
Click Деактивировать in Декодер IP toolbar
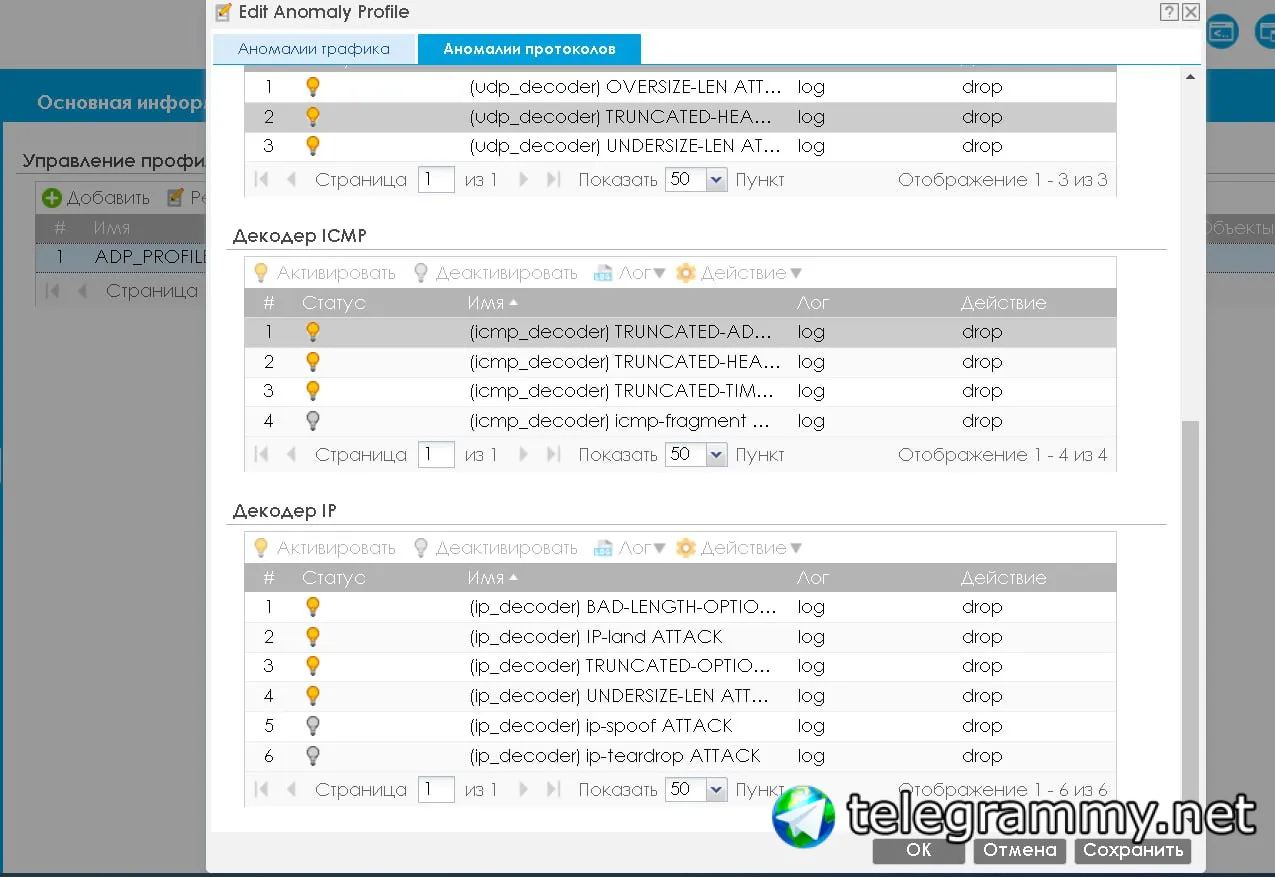[x=495, y=548]
